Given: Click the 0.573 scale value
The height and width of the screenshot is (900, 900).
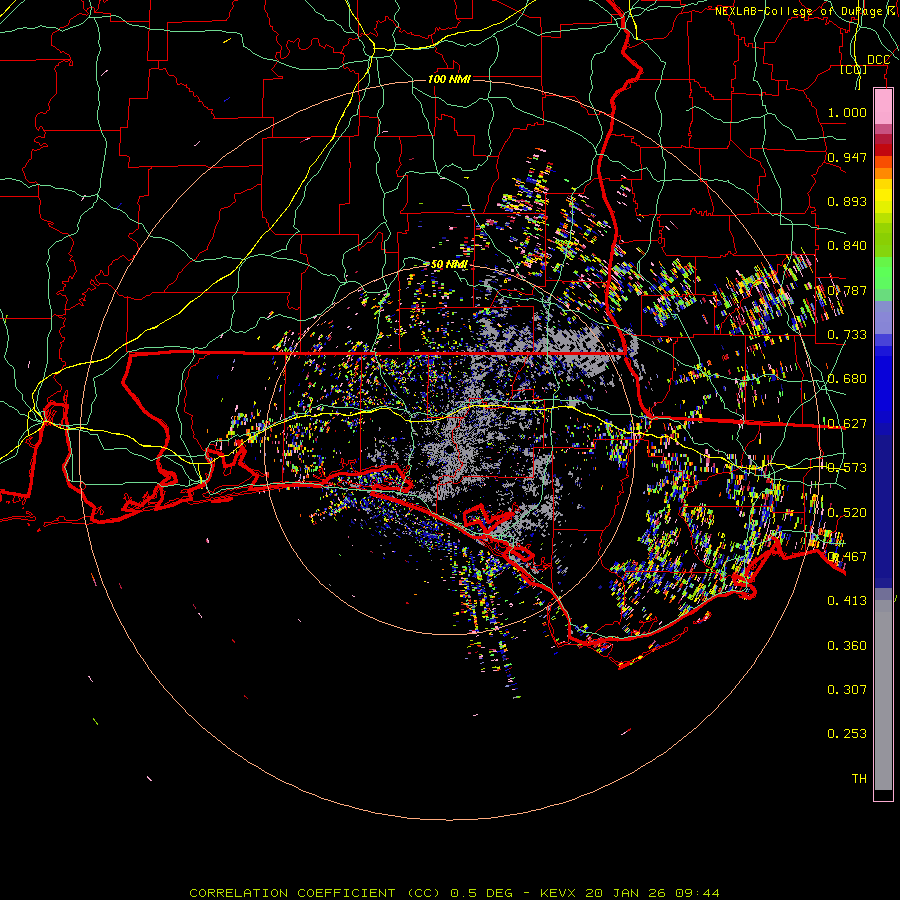Looking at the screenshot, I should pos(847,468).
